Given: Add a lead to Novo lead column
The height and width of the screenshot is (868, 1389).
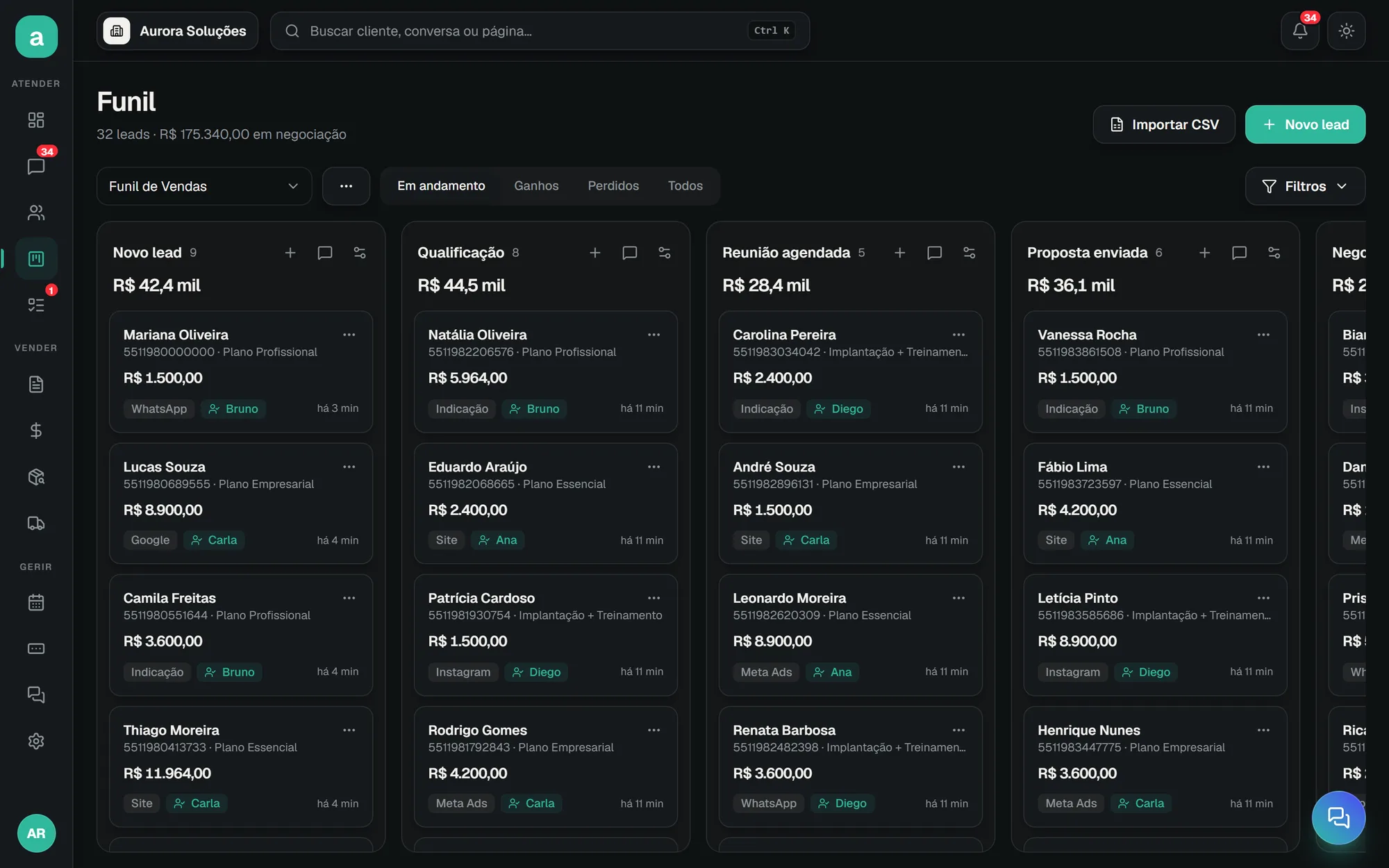Looking at the screenshot, I should tap(290, 253).
